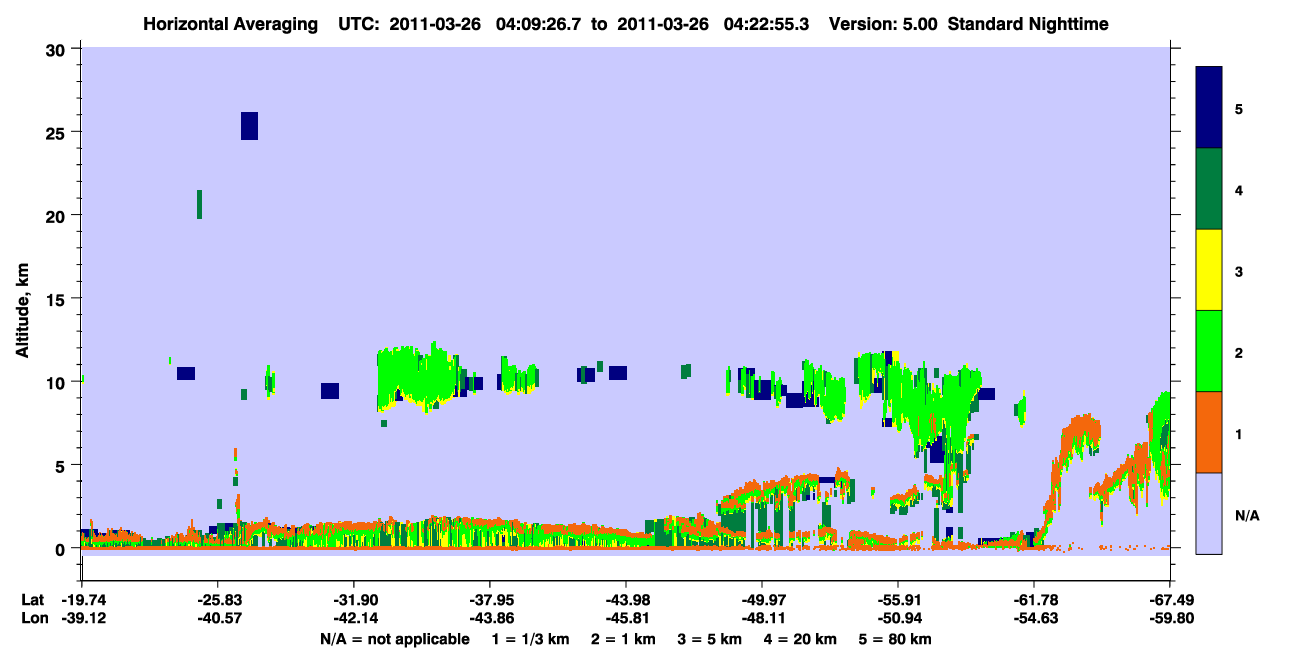1300x667 pixels.
Task: Click the longitude value '-45.81'
Action: pyautogui.click(x=626, y=619)
